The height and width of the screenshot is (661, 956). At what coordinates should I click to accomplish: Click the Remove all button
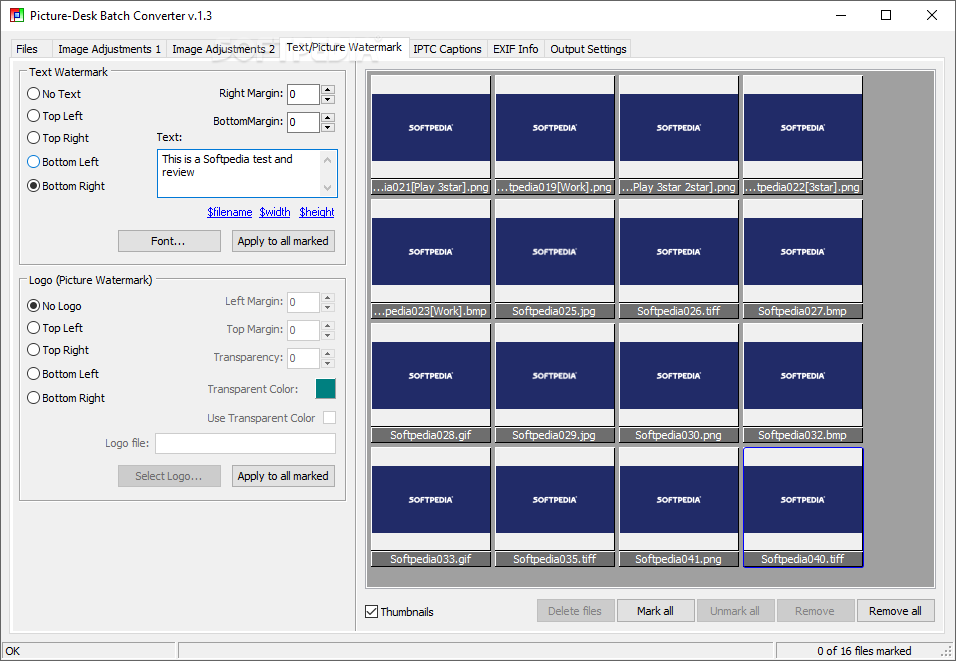tap(895, 611)
